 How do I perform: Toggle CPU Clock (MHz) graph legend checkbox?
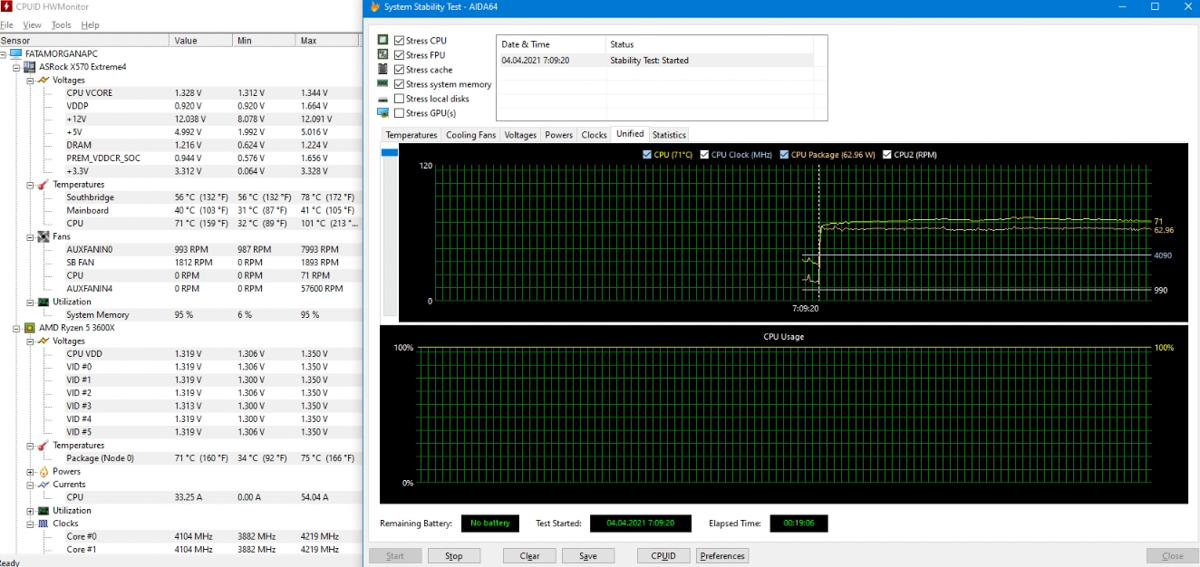coord(705,155)
